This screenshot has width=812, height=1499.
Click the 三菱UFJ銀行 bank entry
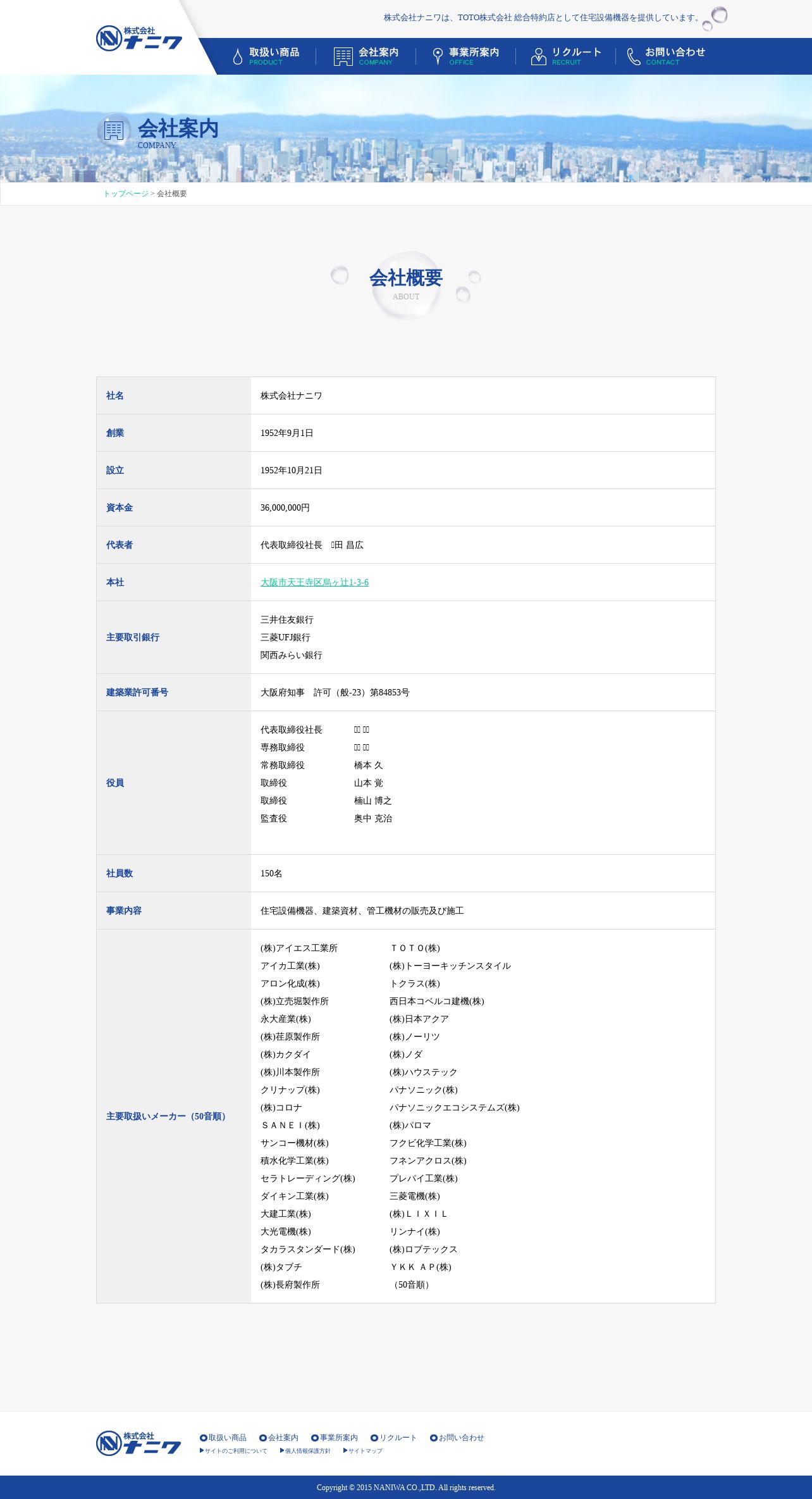[x=286, y=638]
